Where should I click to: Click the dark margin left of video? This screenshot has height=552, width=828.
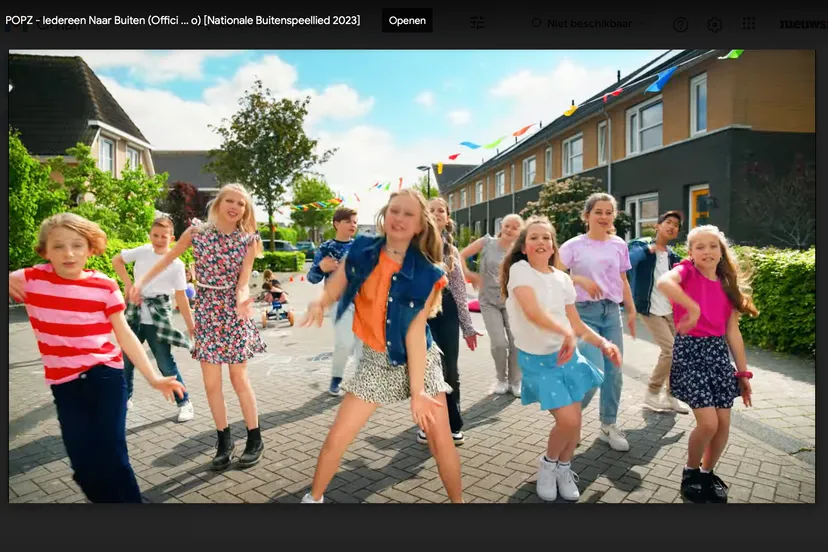point(4,276)
